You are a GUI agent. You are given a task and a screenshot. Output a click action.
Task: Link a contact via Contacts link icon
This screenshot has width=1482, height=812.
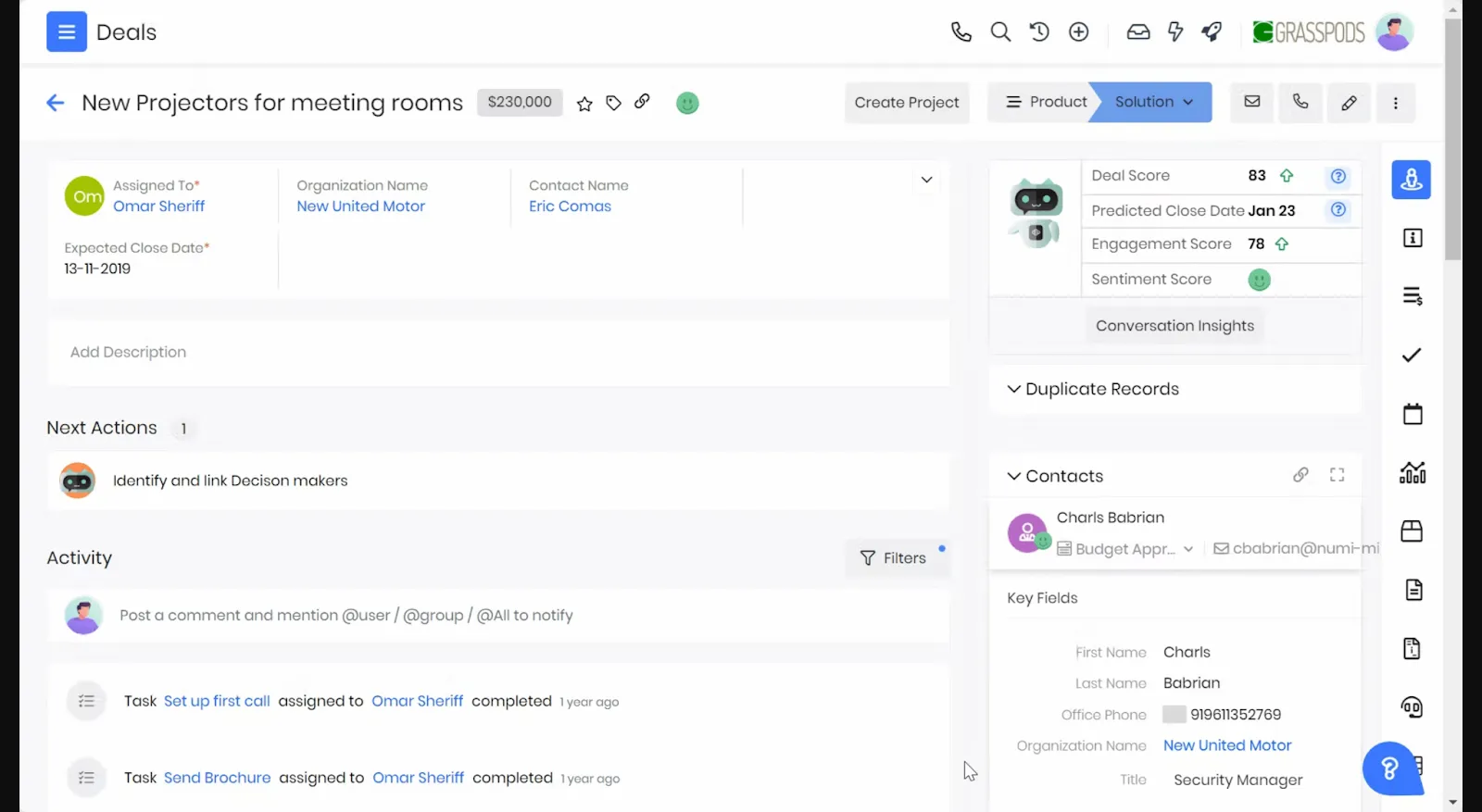coord(1301,475)
